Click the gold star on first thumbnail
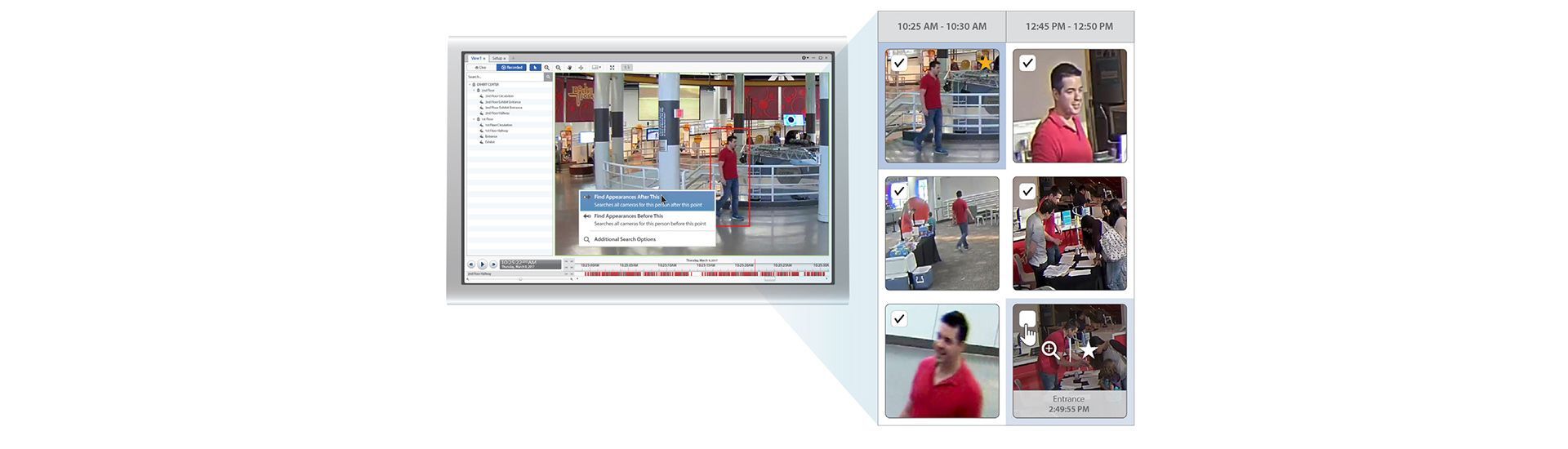 pos(986,63)
